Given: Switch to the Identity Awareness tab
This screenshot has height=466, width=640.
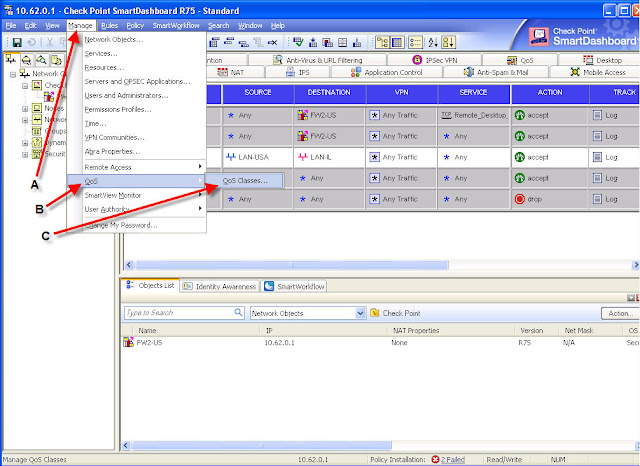Looking at the screenshot, I should [220, 286].
